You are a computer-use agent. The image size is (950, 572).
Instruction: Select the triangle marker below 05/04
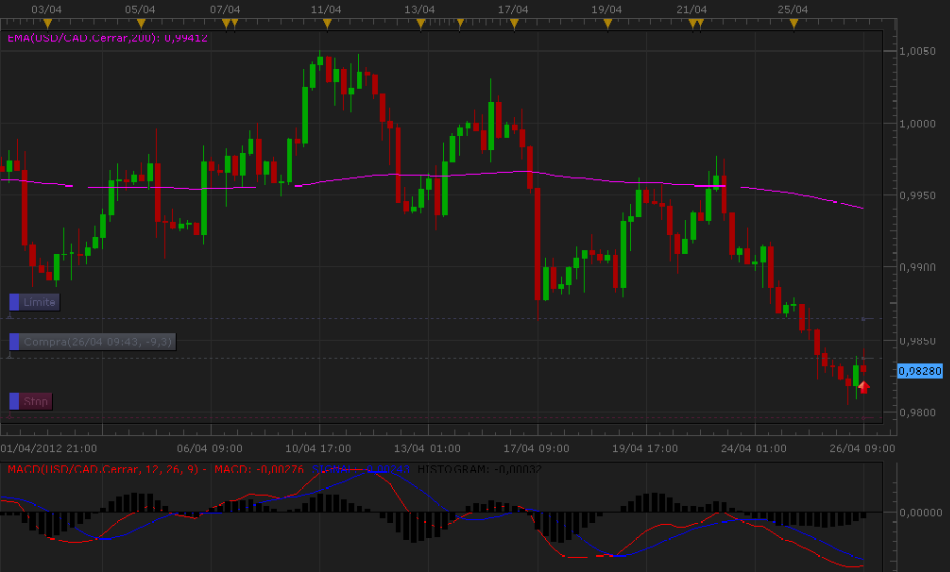tap(141, 23)
